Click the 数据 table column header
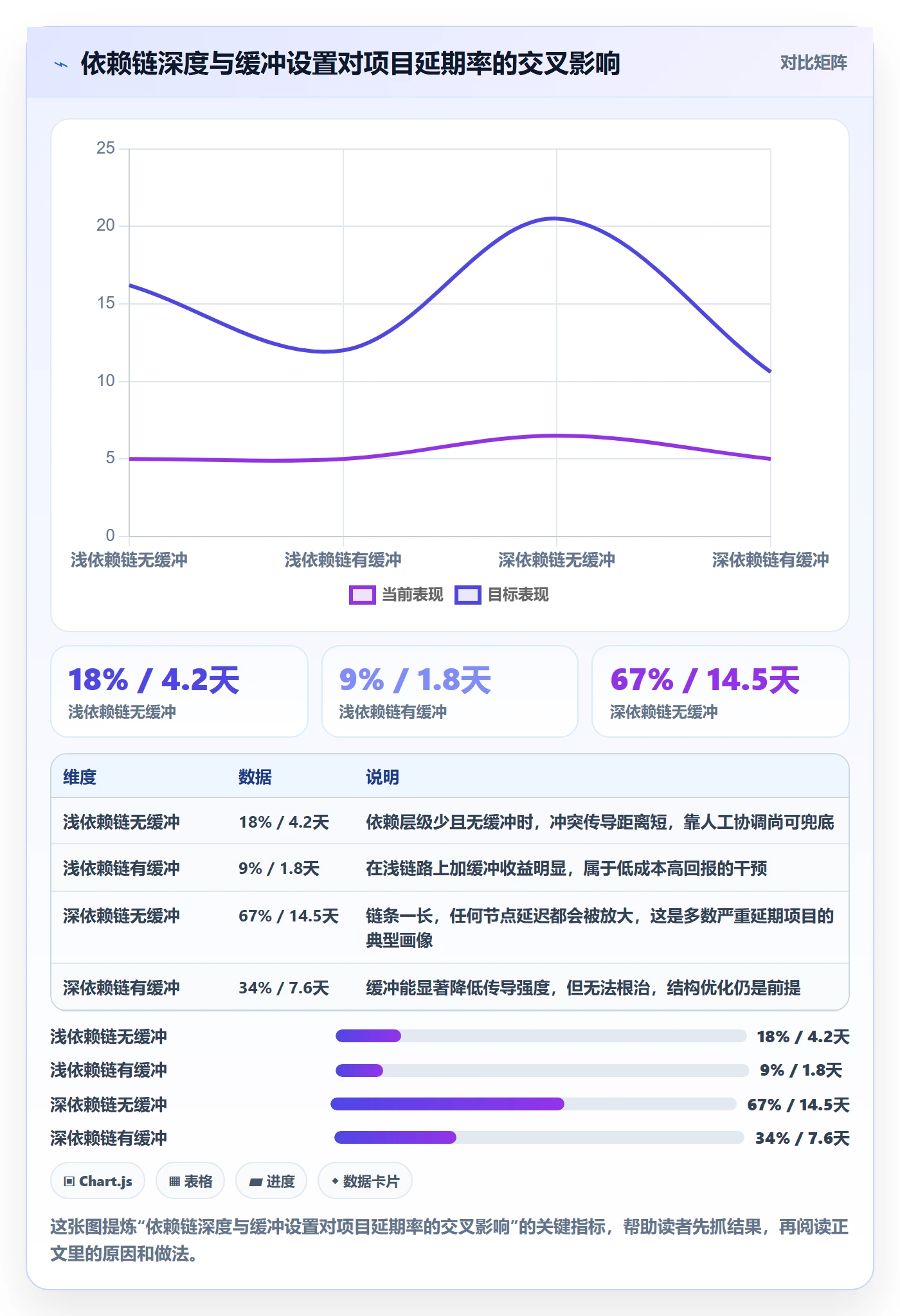Viewport: 900px width, 1316px height. pos(255,778)
